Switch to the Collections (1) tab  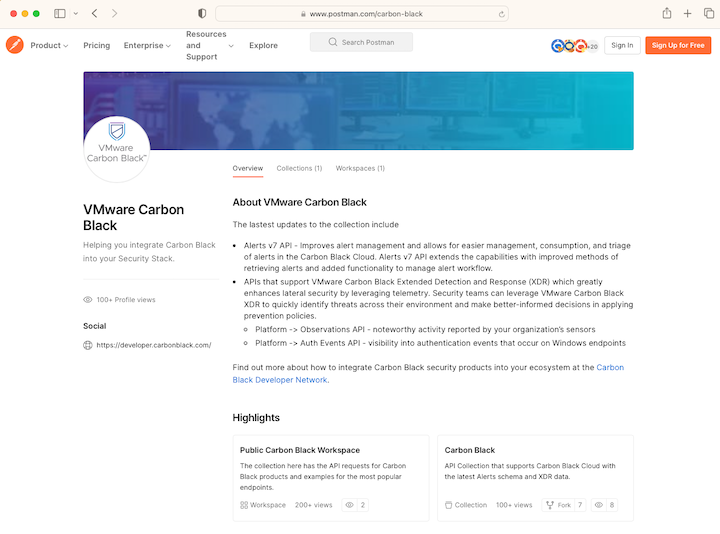pos(299,169)
